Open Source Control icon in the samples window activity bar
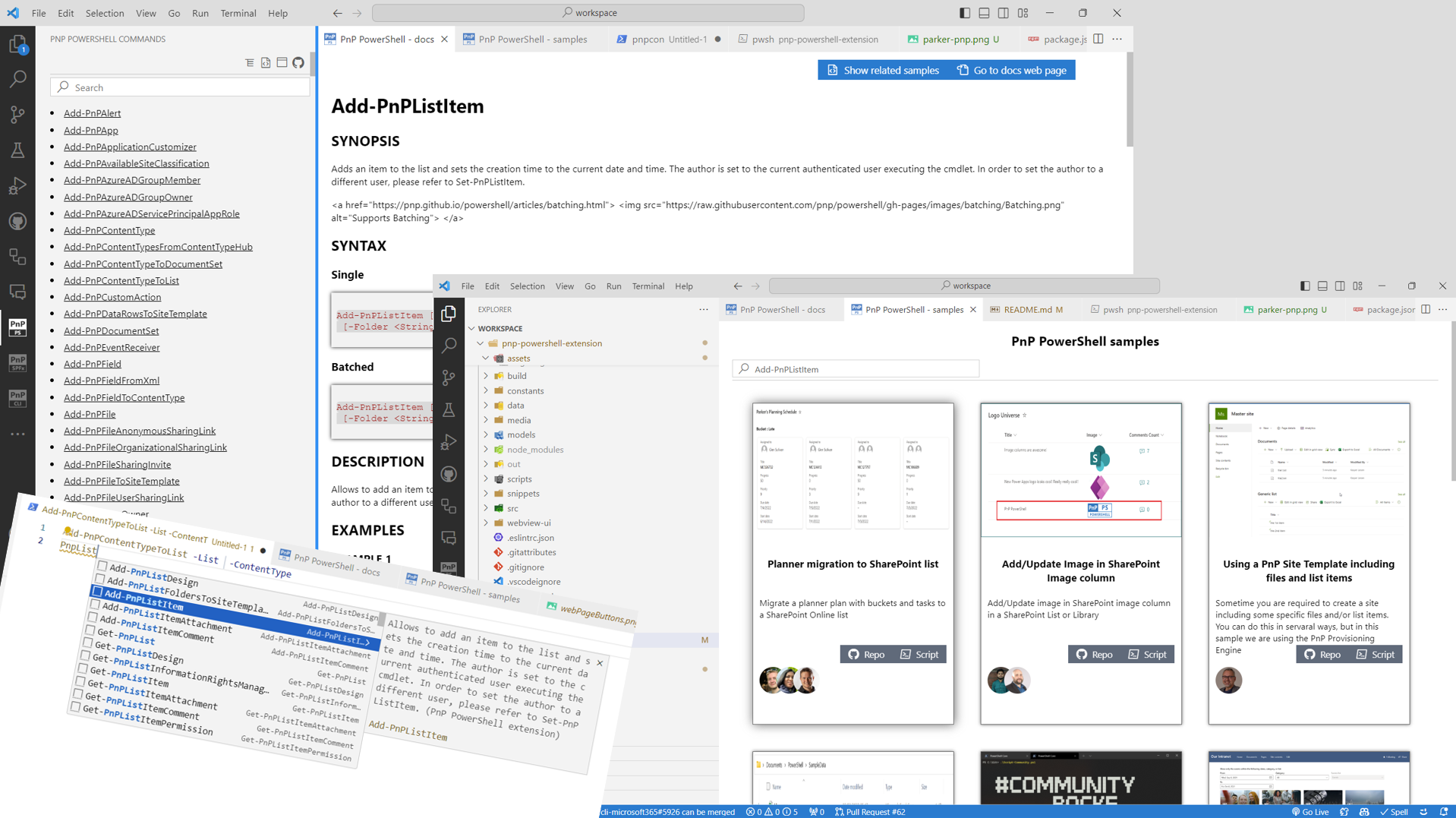Viewport: 1456px width, 818px height. click(449, 377)
